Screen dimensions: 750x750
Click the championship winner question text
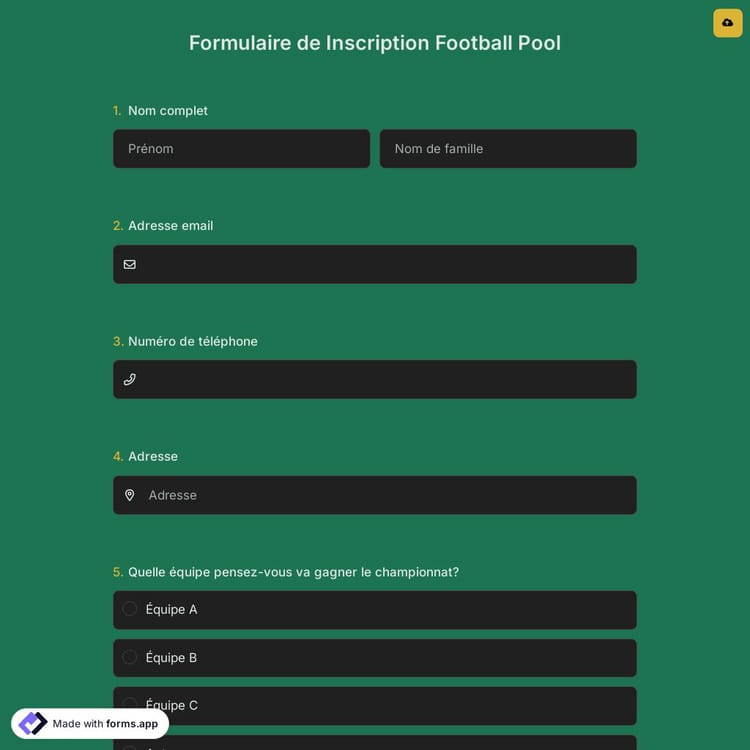pyautogui.click(x=293, y=572)
